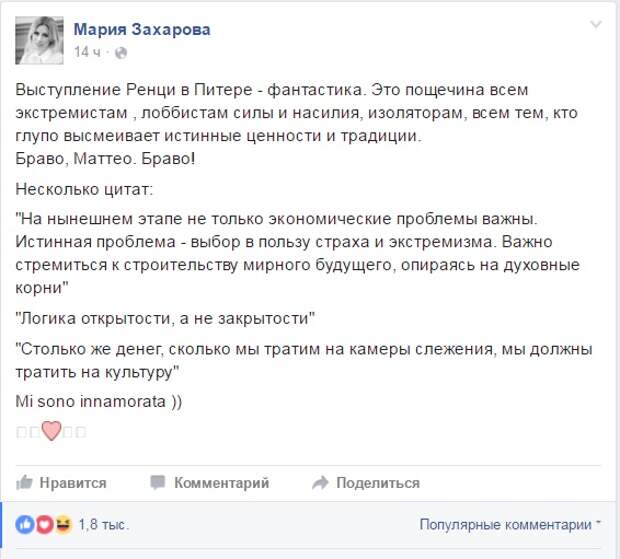The height and width of the screenshot is (559, 620).
Task: Open the post options chevron menu
Action: 595,25
